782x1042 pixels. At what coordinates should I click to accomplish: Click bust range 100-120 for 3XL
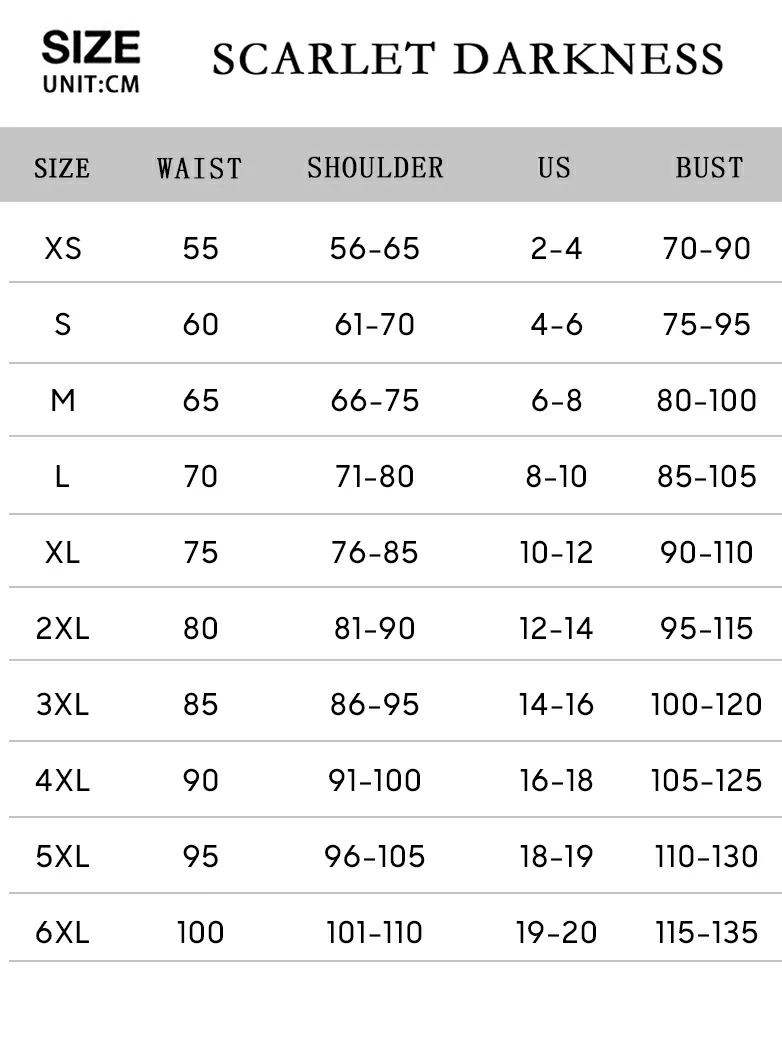707,704
